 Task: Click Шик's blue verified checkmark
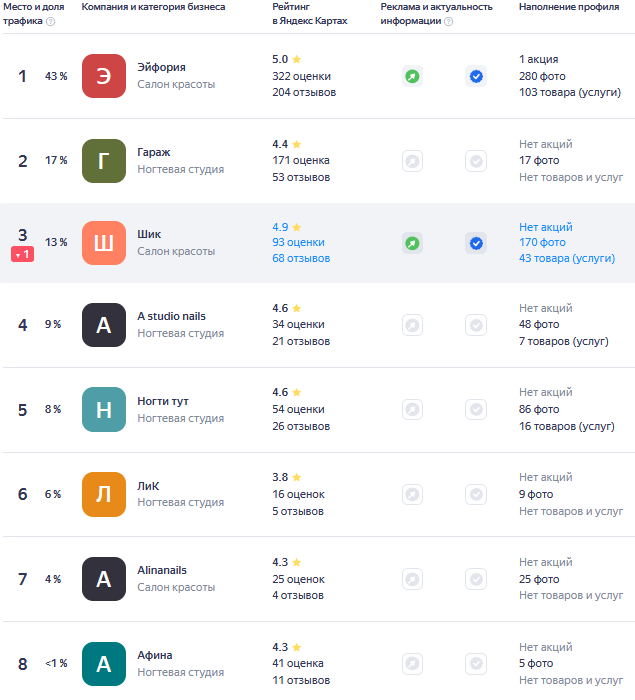[x=476, y=243]
